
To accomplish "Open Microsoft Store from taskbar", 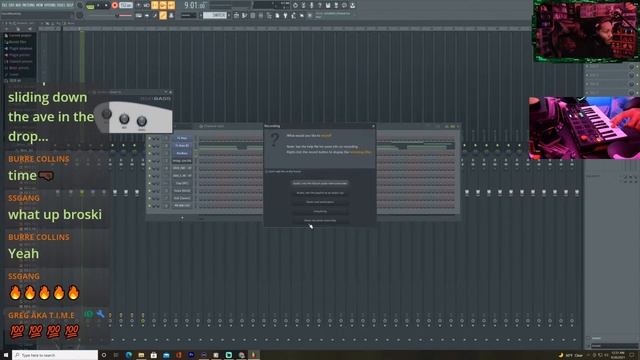I will coord(154,355).
